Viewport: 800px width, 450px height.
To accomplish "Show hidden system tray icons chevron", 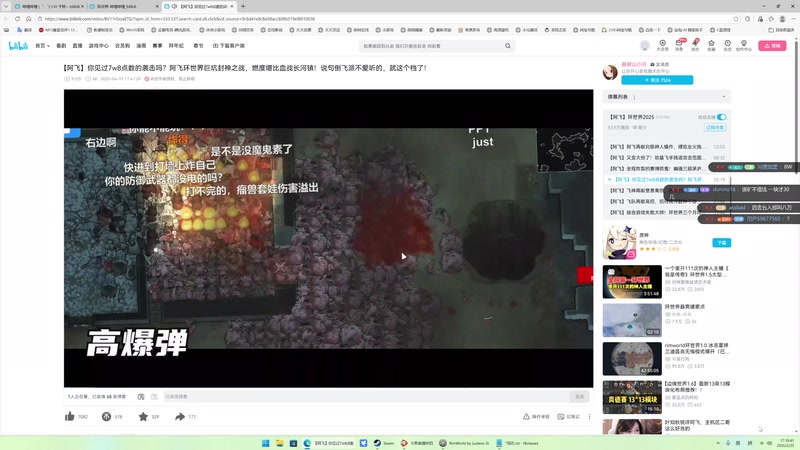I will 717,443.
